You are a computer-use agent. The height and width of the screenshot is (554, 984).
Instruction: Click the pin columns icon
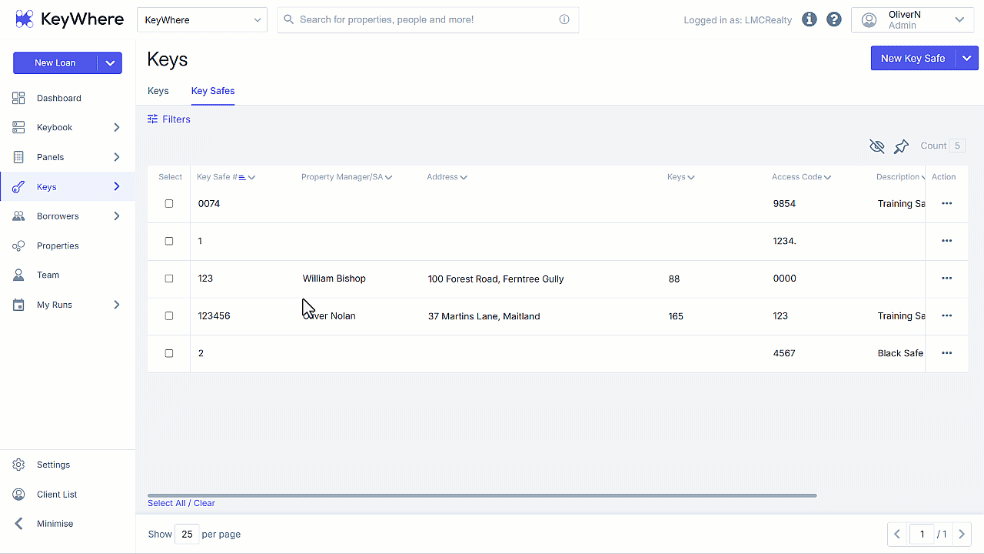901,146
